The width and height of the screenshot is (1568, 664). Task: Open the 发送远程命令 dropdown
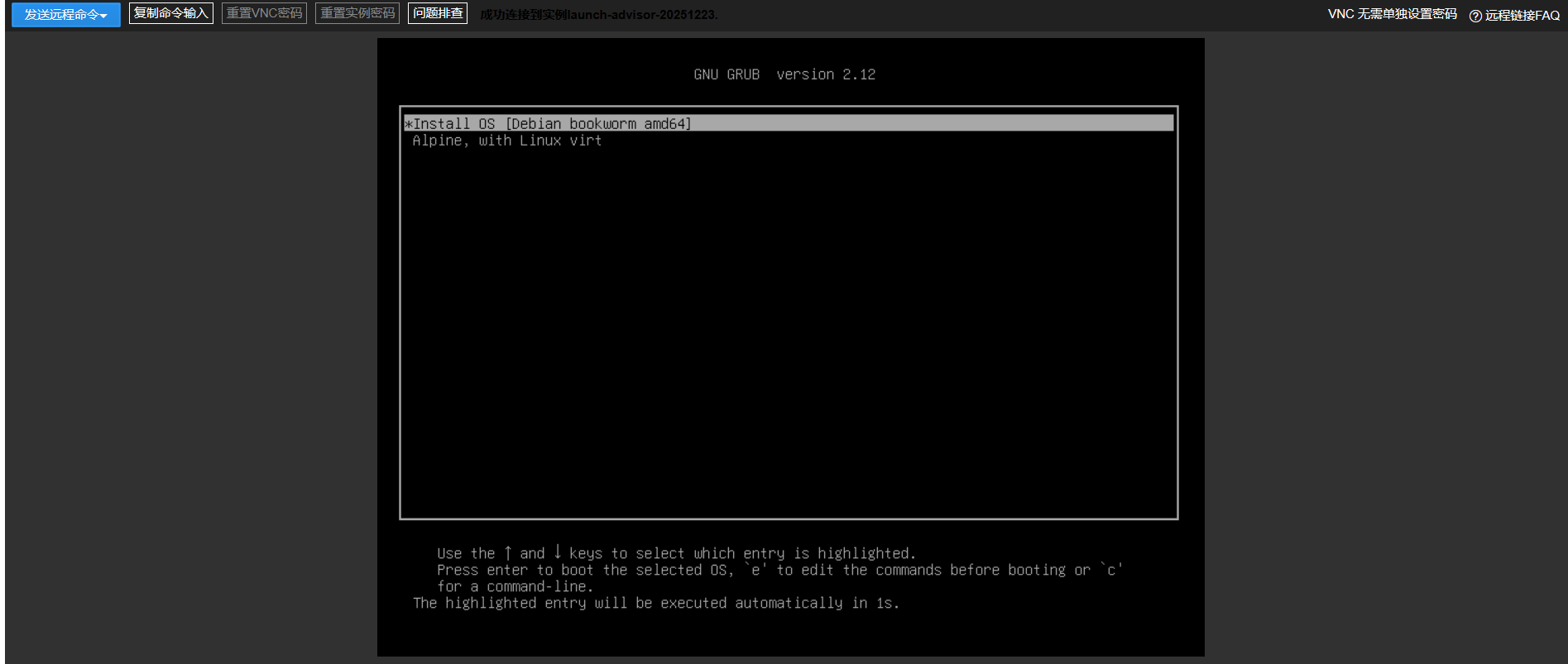click(x=66, y=15)
